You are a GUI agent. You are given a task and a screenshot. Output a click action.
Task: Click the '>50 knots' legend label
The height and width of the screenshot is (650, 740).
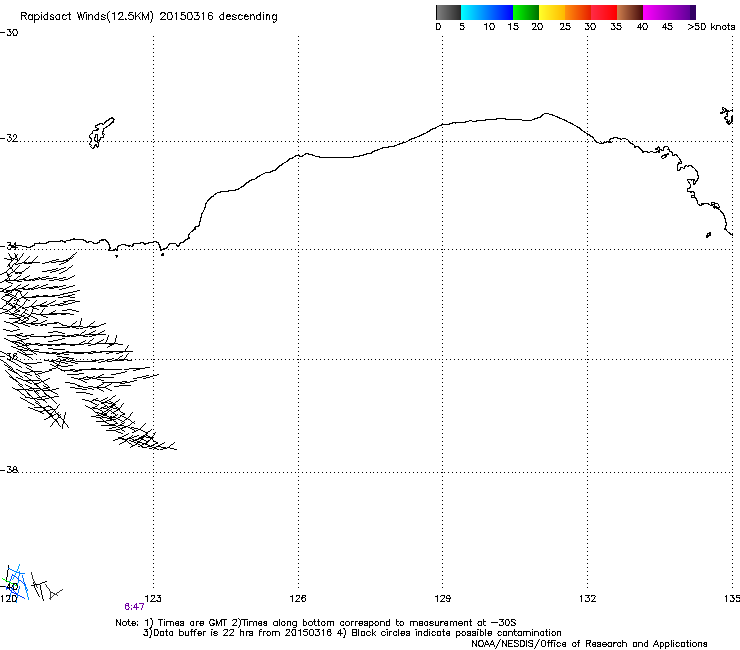point(711,27)
